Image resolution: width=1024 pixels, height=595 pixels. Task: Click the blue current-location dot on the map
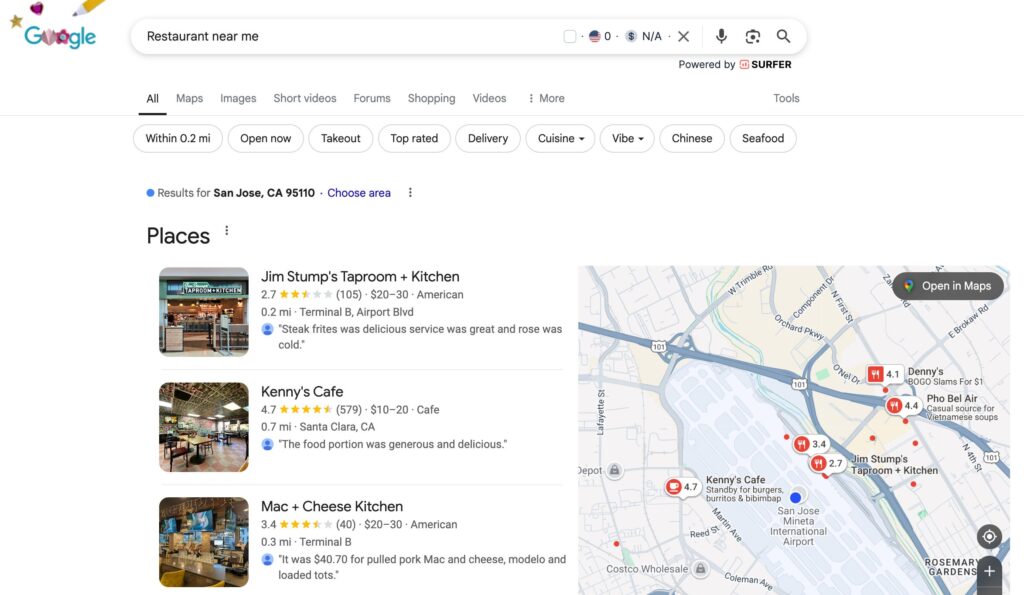tap(795, 496)
